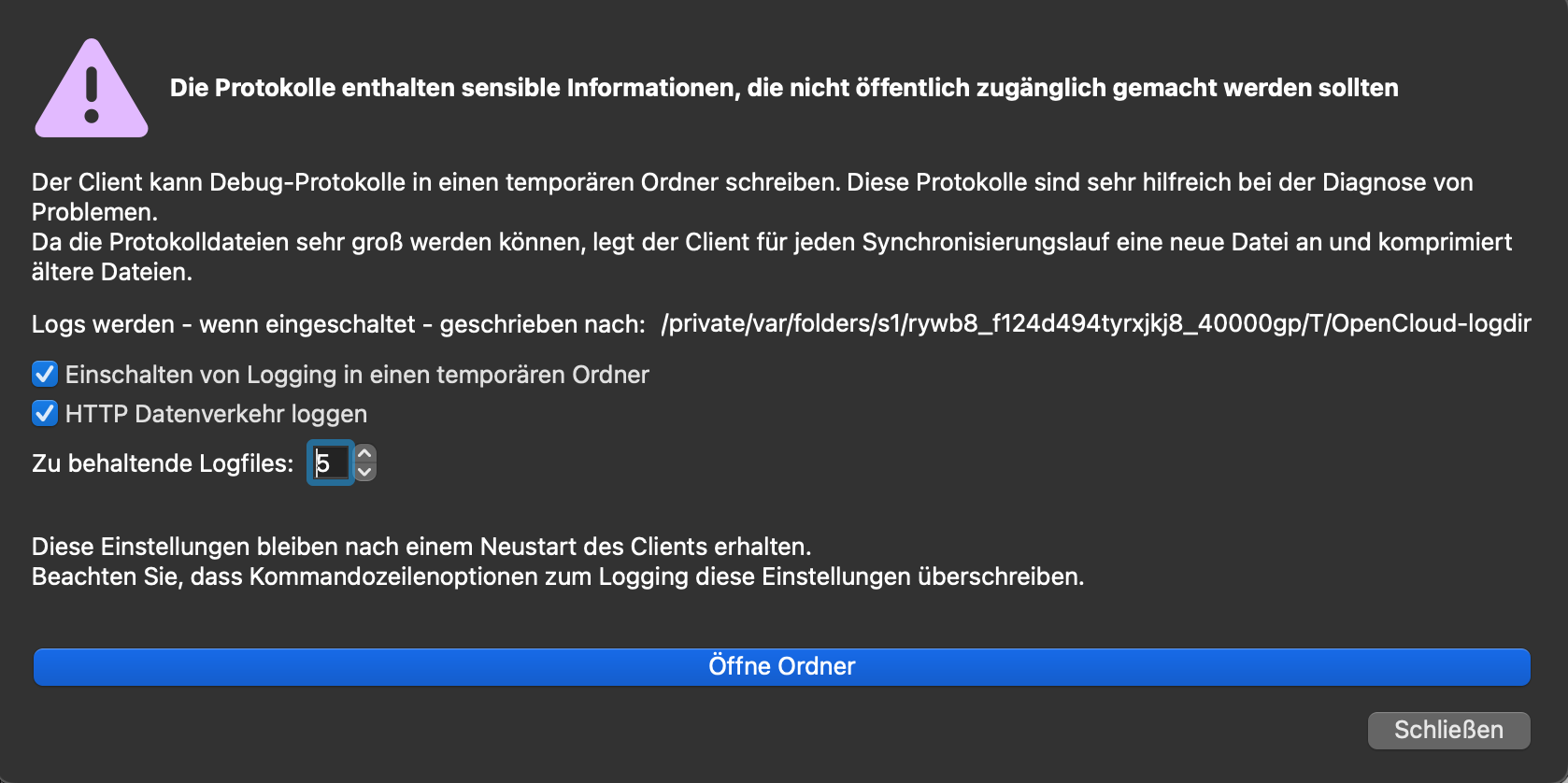Uncheck the HTTP Datenverkehr loggen checkbox
Viewport: 1568px width, 783px height.
[45, 413]
